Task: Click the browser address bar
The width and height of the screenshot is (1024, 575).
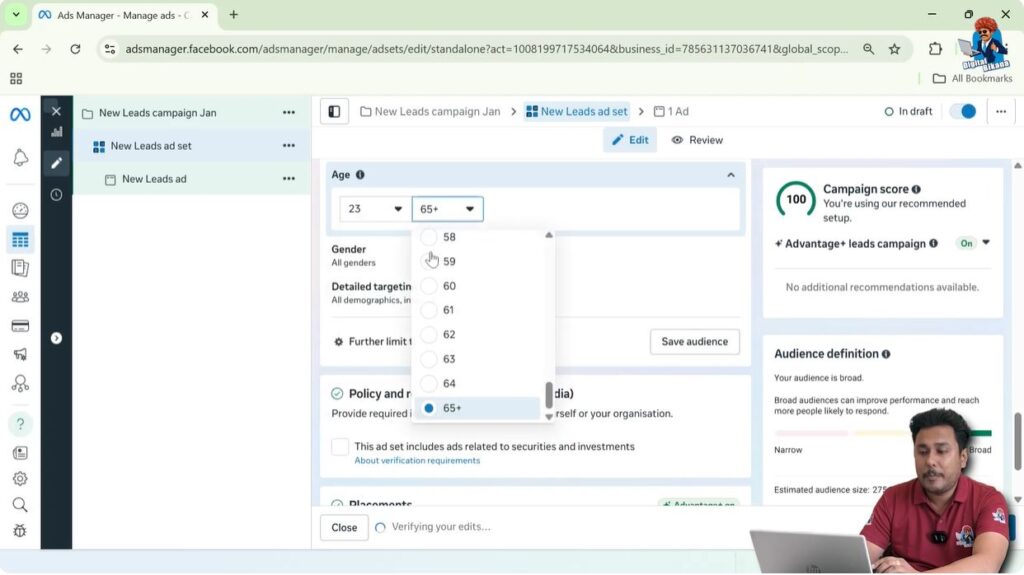Action: [x=487, y=49]
